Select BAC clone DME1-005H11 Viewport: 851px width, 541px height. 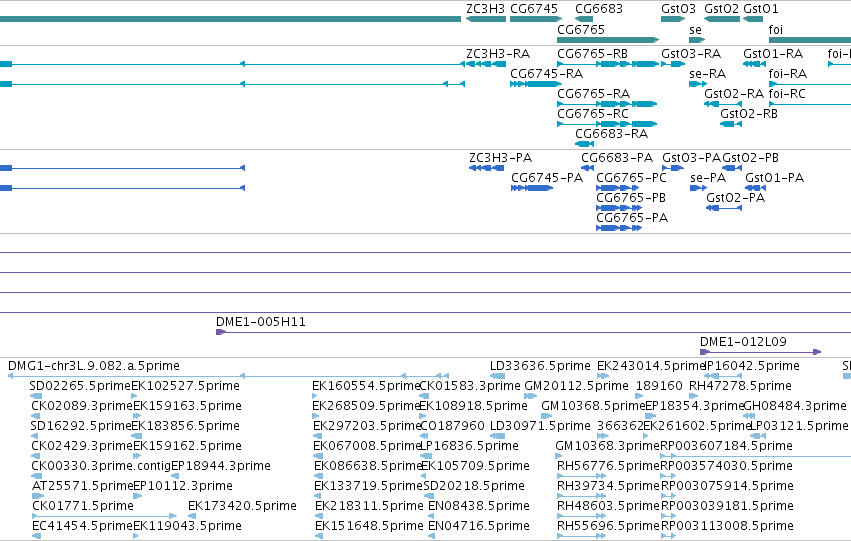click(x=534, y=332)
